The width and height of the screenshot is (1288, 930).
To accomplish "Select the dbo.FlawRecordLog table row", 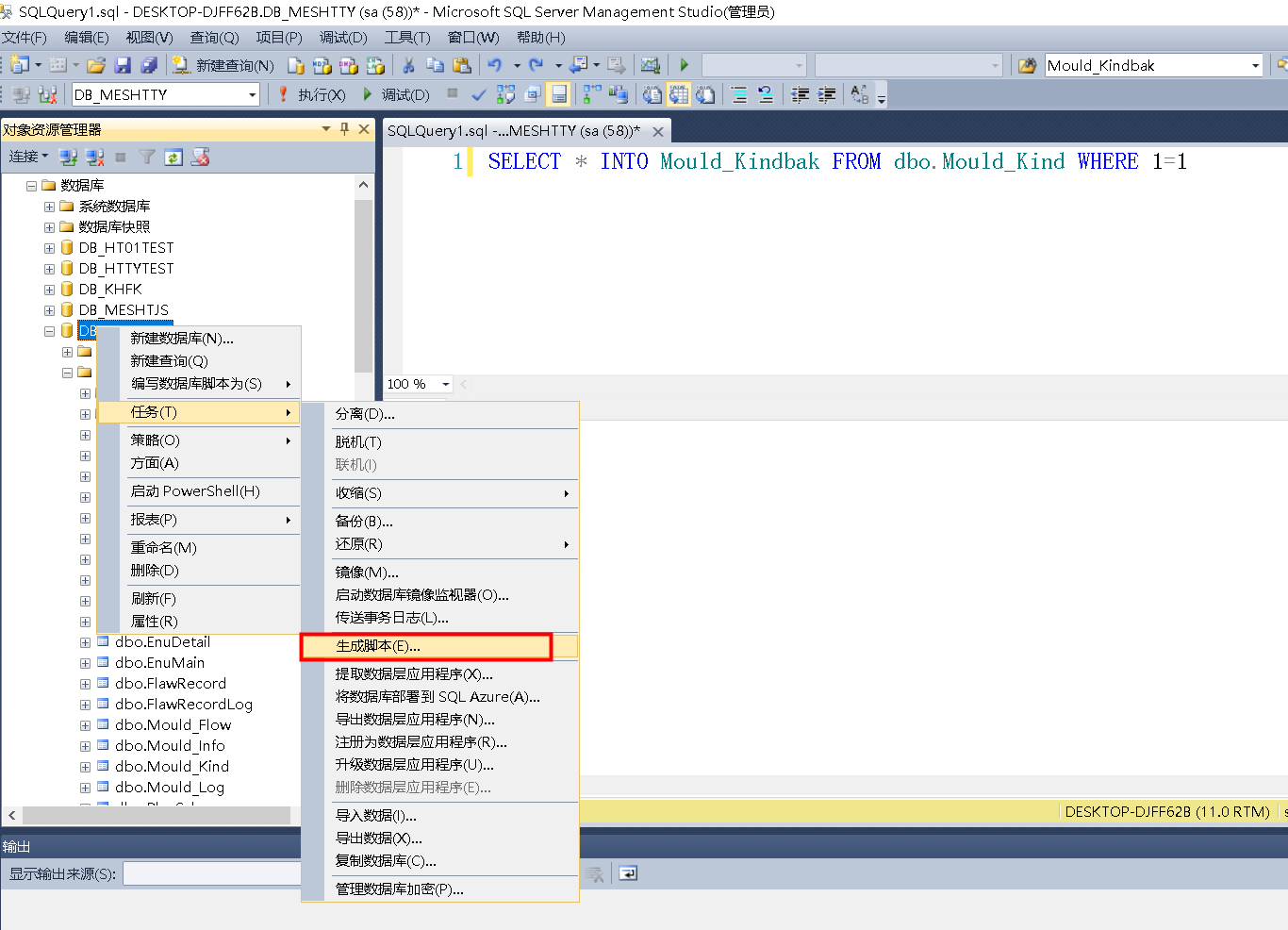I will coord(184,705).
